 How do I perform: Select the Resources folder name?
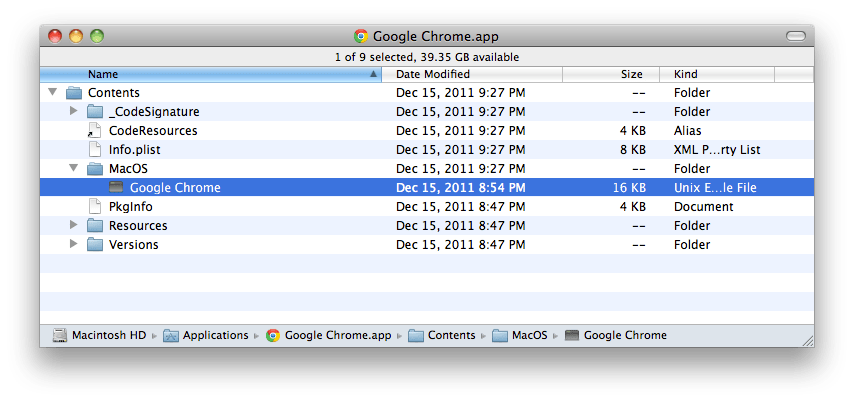pyautogui.click(x=138, y=226)
